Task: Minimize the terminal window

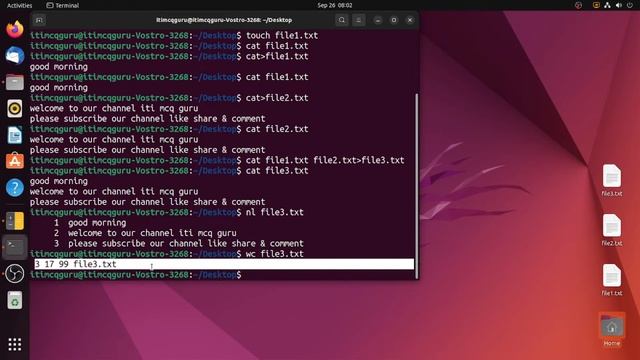Action: tap(378, 20)
